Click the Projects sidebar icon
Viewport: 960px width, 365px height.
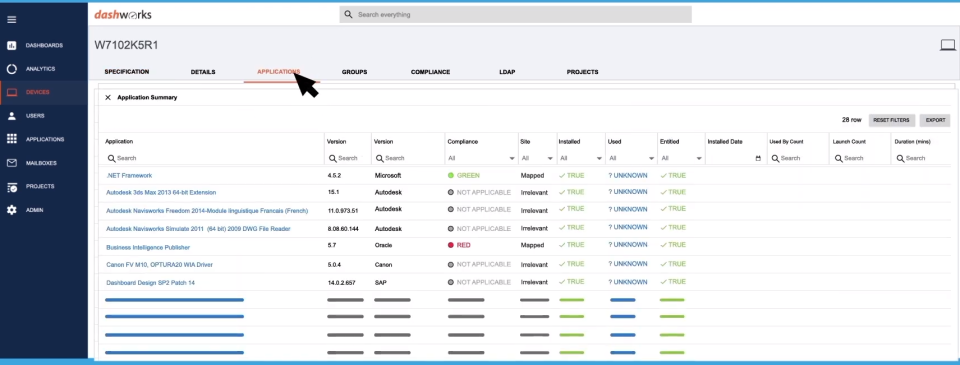(x=12, y=187)
